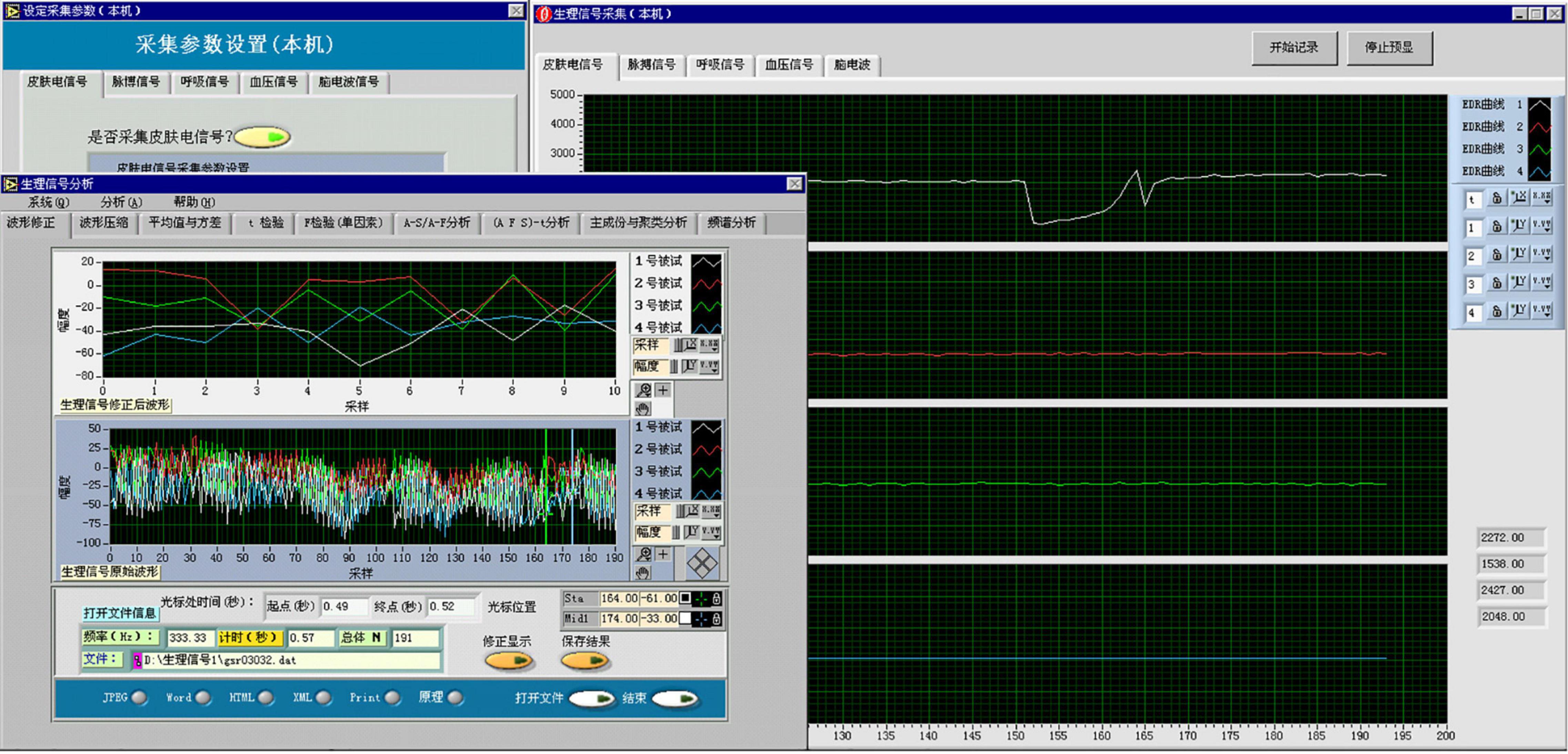Viewport: 1568px width, 754px height.
Task: Select the hand pan tool of the raw waveform graph
Action: pos(643,573)
